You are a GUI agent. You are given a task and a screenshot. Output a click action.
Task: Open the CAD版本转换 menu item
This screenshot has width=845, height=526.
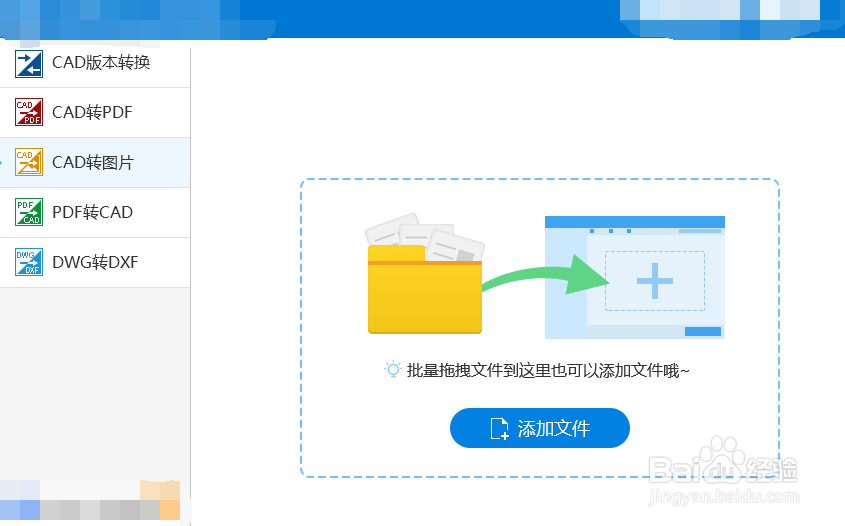(95, 63)
